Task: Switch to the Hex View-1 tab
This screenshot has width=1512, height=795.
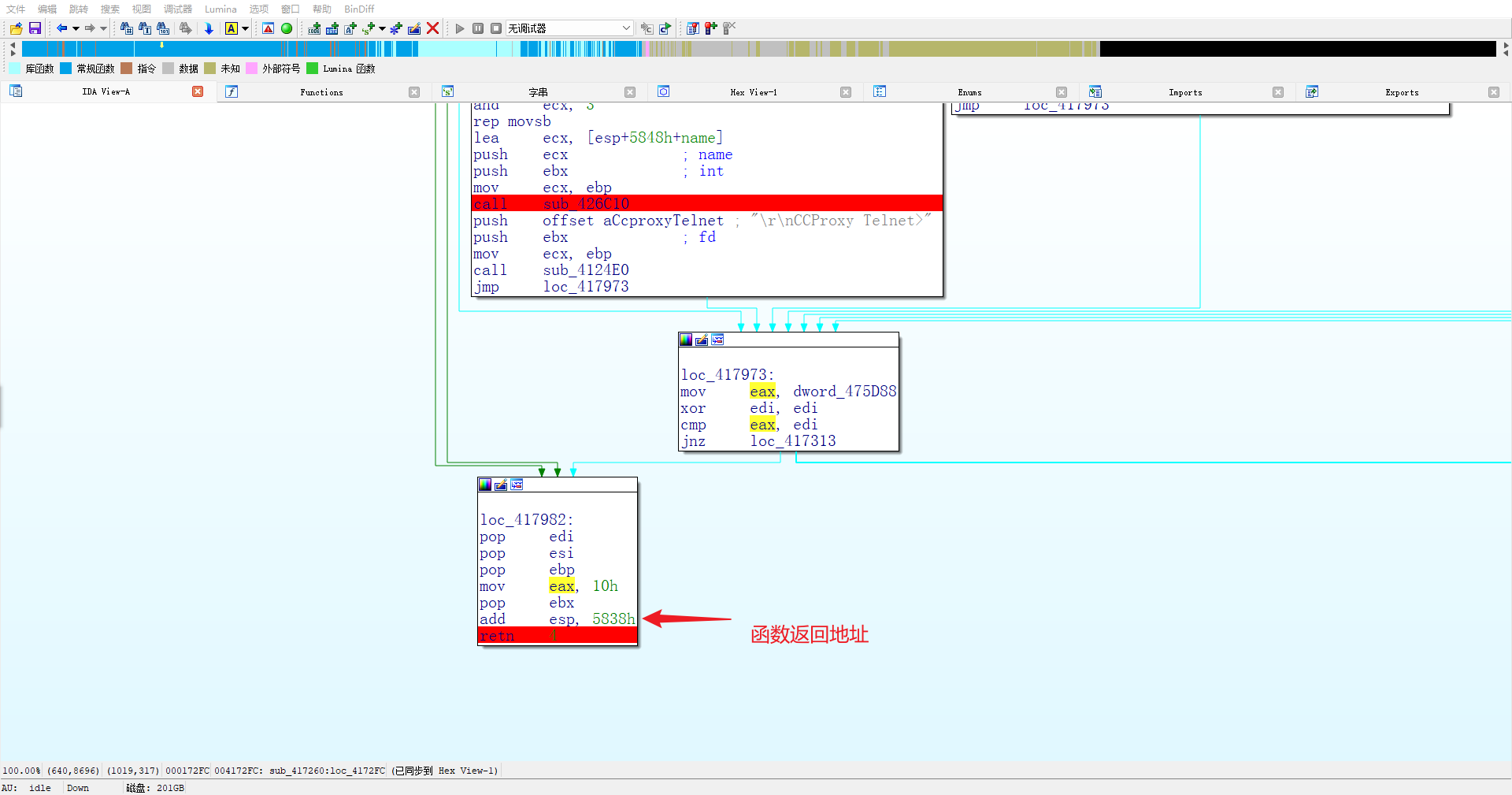Action: coord(754,92)
